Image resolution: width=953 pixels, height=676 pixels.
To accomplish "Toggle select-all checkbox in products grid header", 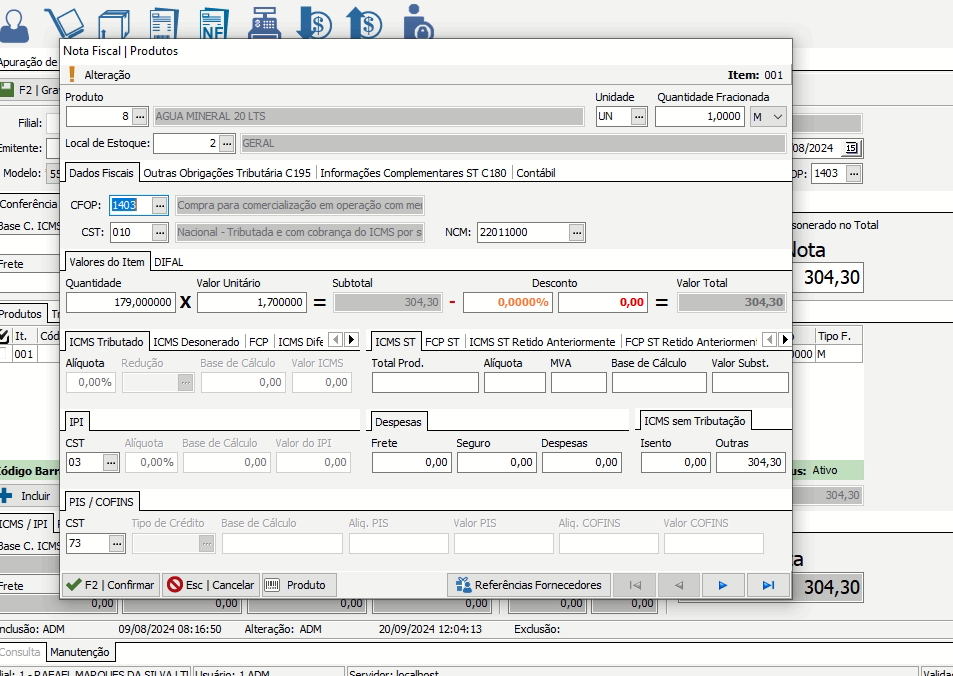I will (5, 335).
